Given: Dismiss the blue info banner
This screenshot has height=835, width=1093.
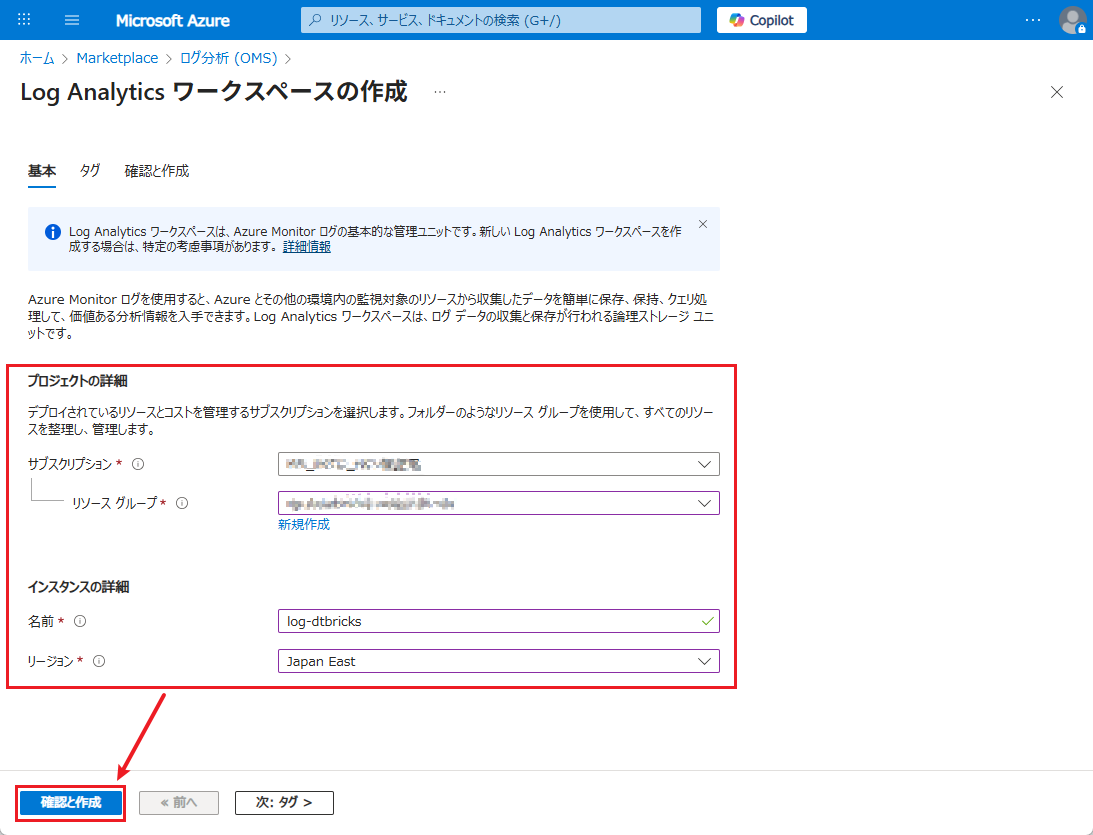Looking at the screenshot, I should click(703, 224).
